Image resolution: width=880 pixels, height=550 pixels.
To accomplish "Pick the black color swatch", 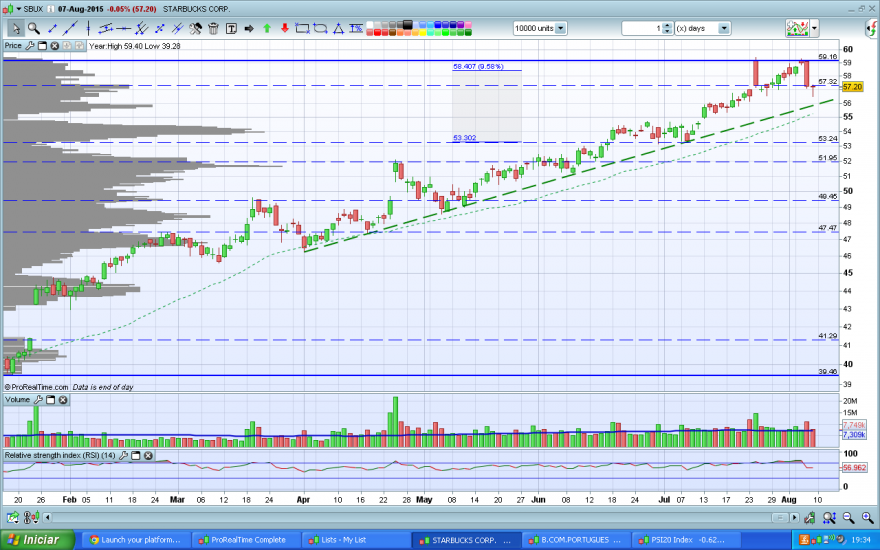I will [x=407, y=25].
